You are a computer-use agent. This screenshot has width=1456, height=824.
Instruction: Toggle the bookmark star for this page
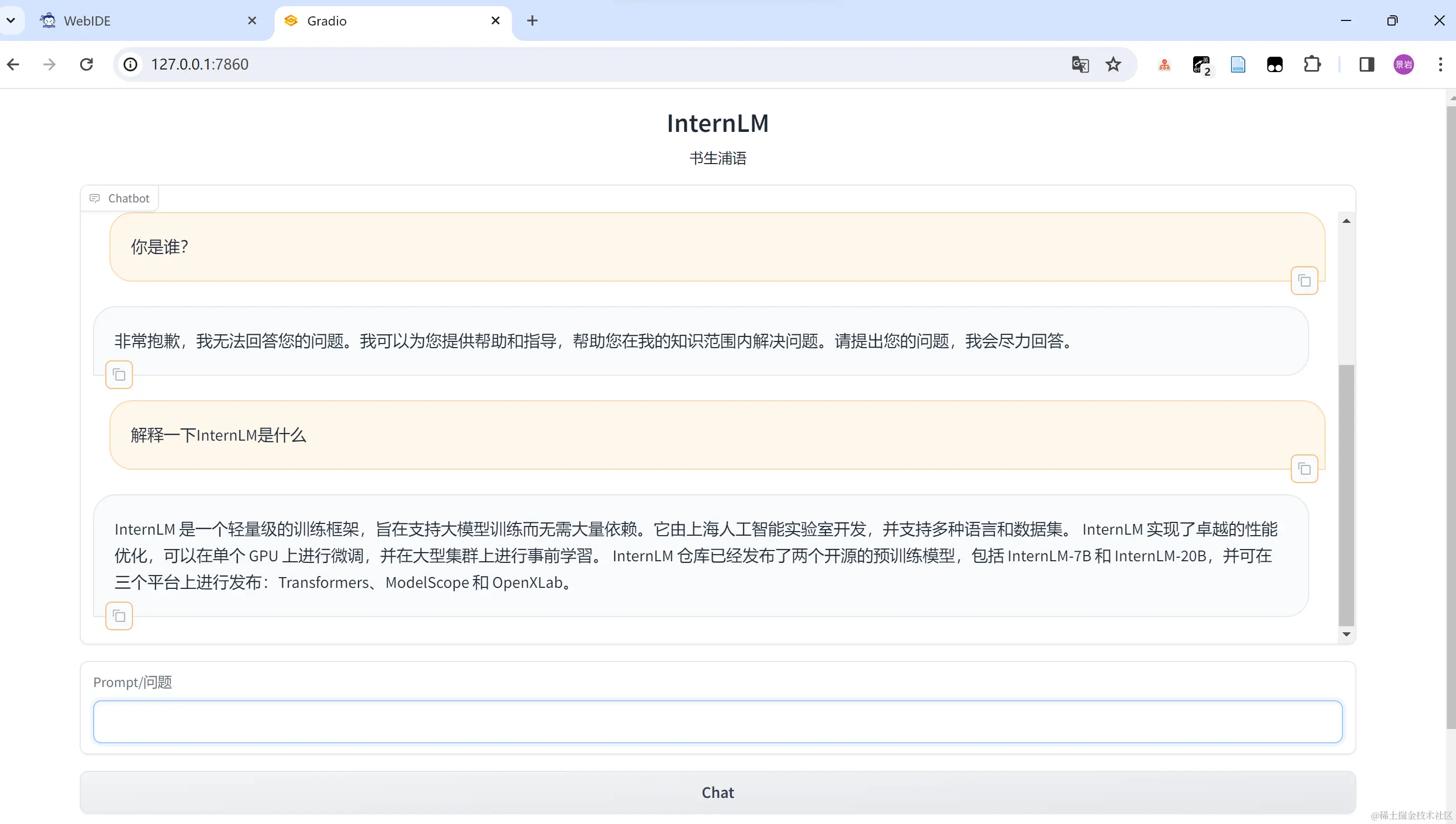(x=1113, y=64)
